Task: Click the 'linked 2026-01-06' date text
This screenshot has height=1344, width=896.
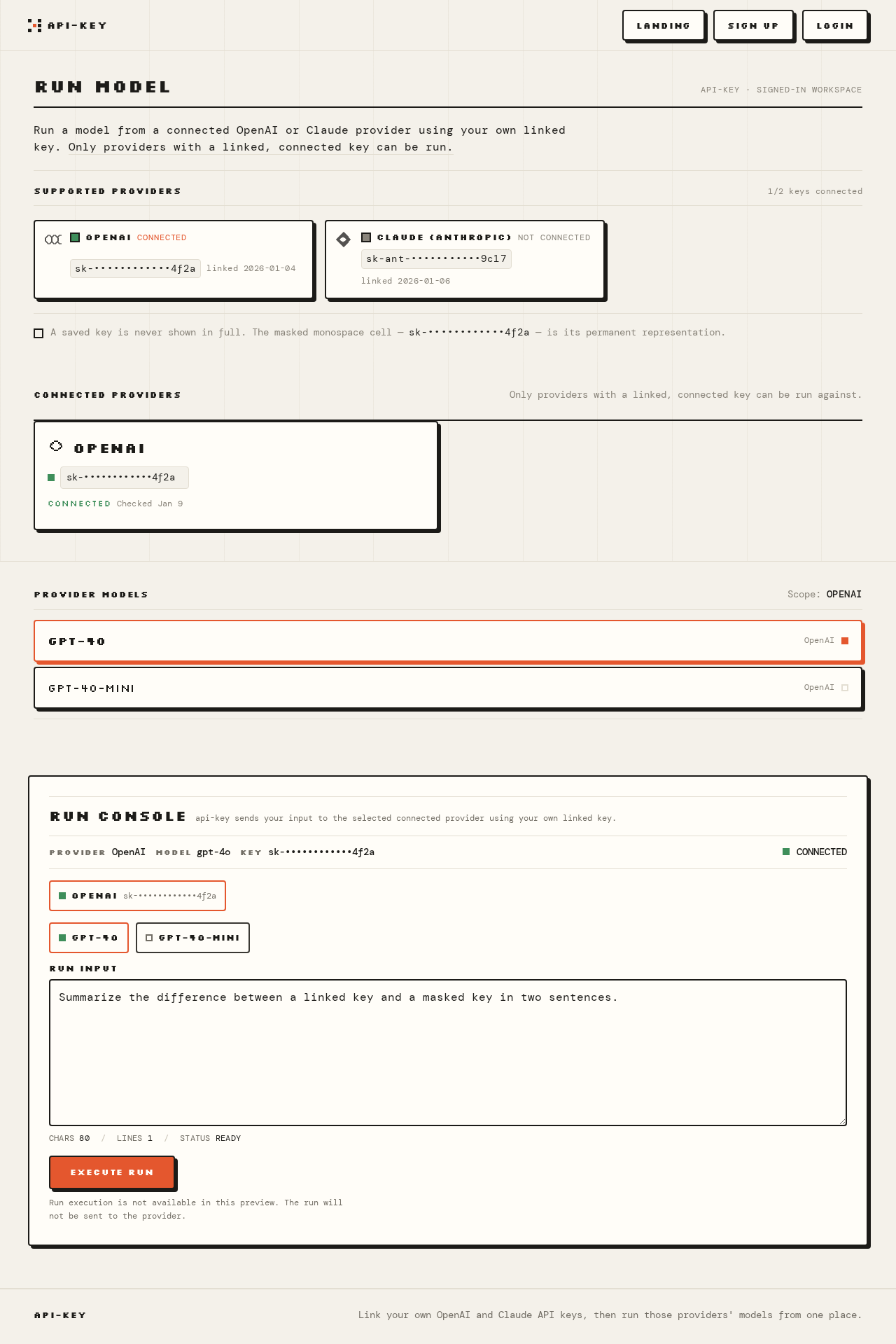Action: coord(406,281)
